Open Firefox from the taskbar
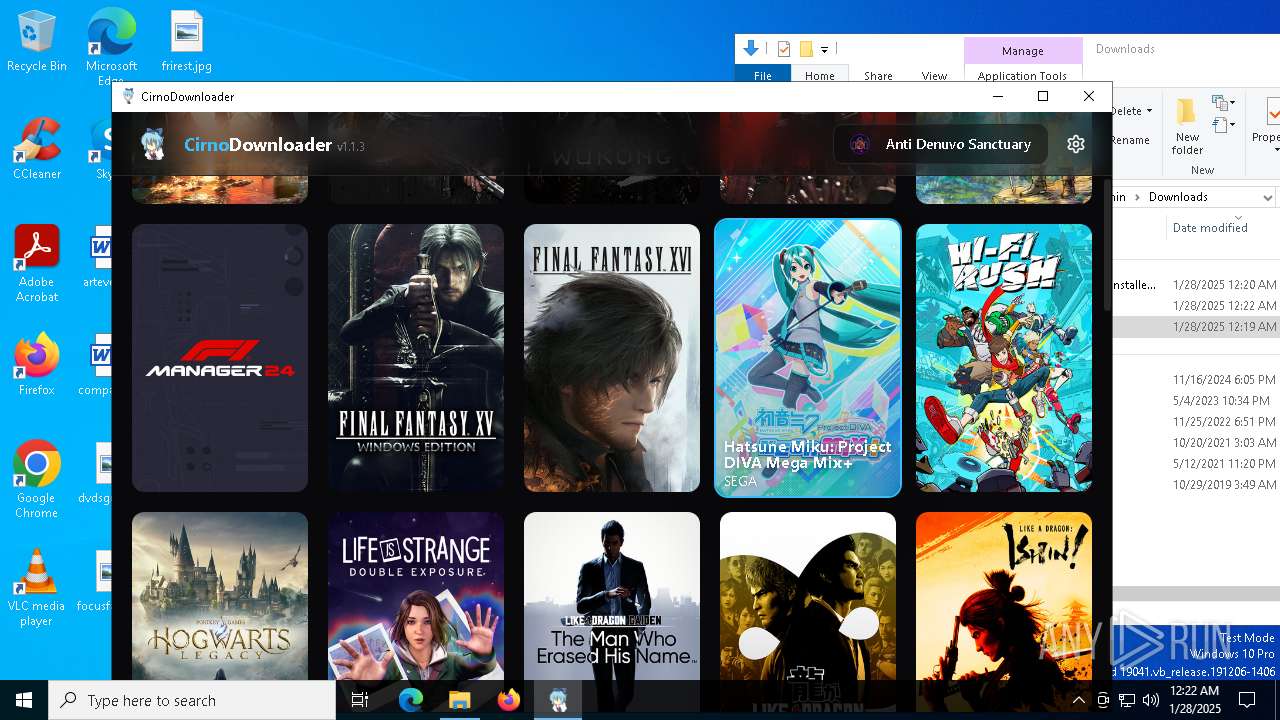The height and width of the screenshot is (720, 1280). coord(509,700)
